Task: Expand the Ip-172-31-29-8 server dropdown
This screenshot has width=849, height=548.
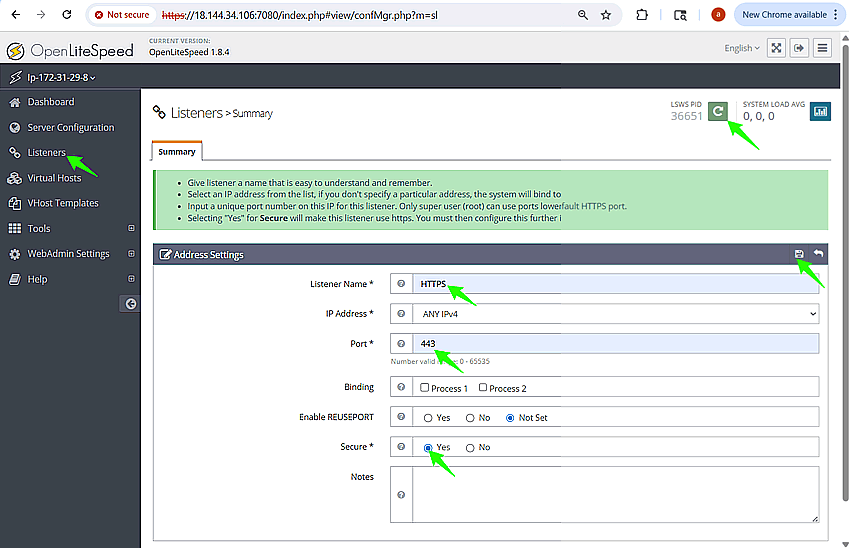Action: (61, 77)
